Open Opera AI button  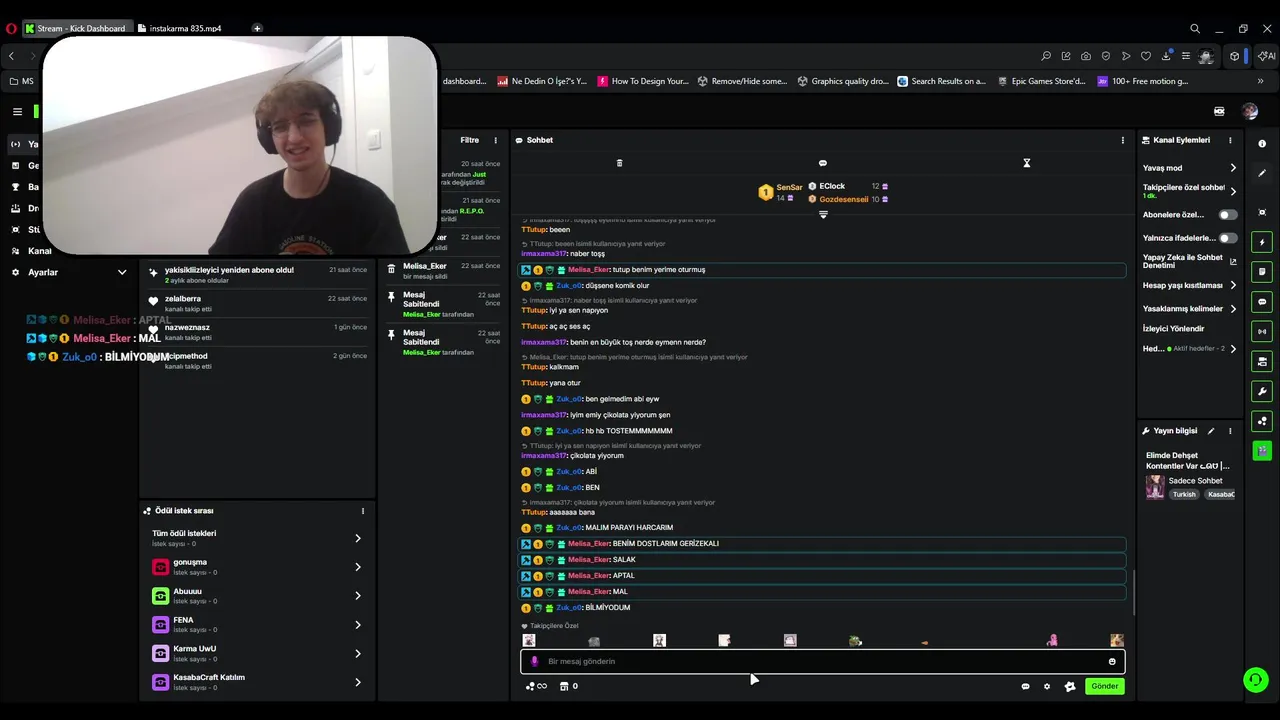click(x=1266, y=56)
